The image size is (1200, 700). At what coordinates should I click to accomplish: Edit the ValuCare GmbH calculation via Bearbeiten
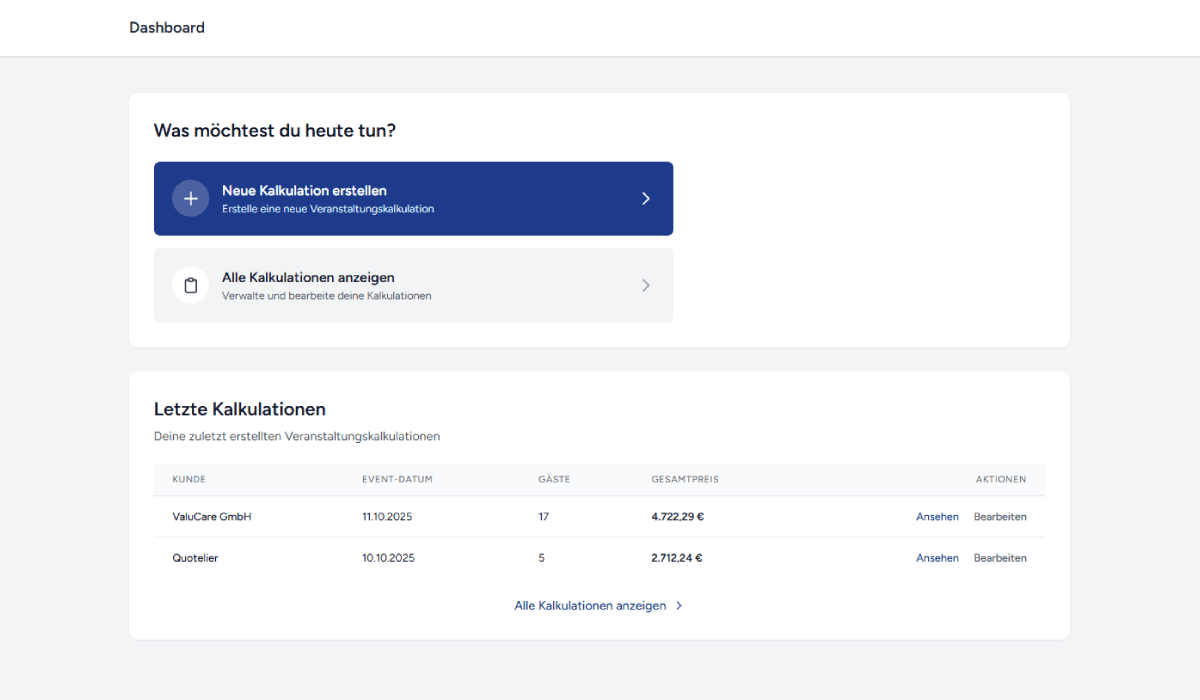tap(1001, 516)
